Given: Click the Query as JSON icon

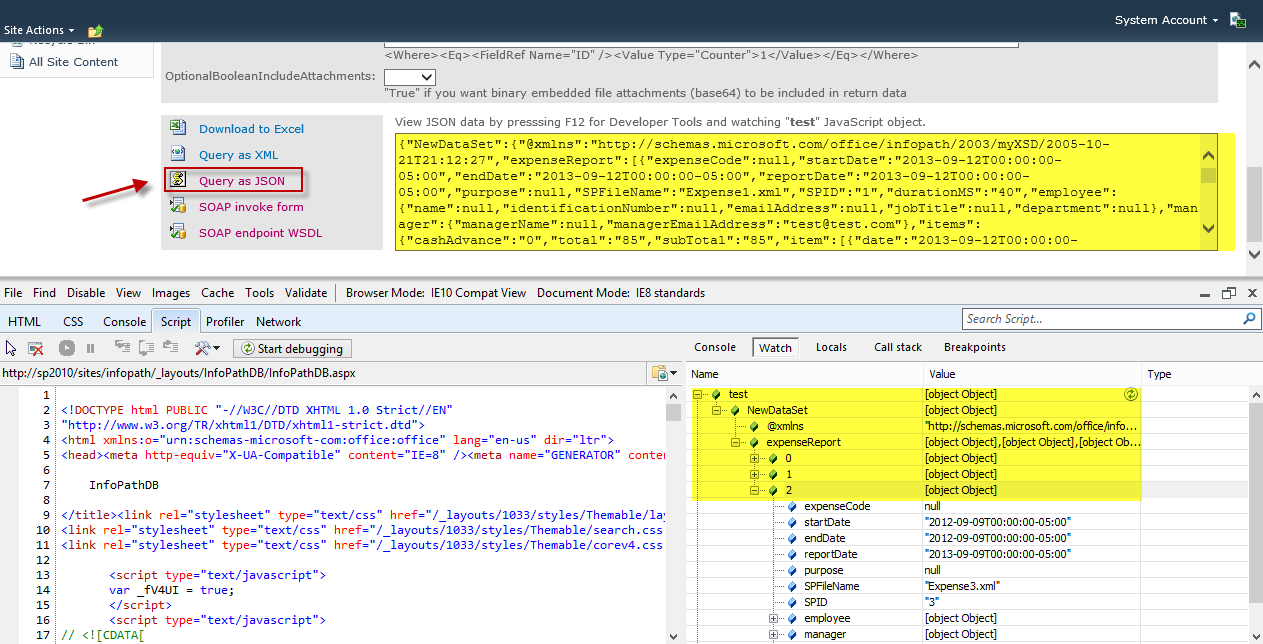Looking at the screenshot, I should [x=178, y=180].
